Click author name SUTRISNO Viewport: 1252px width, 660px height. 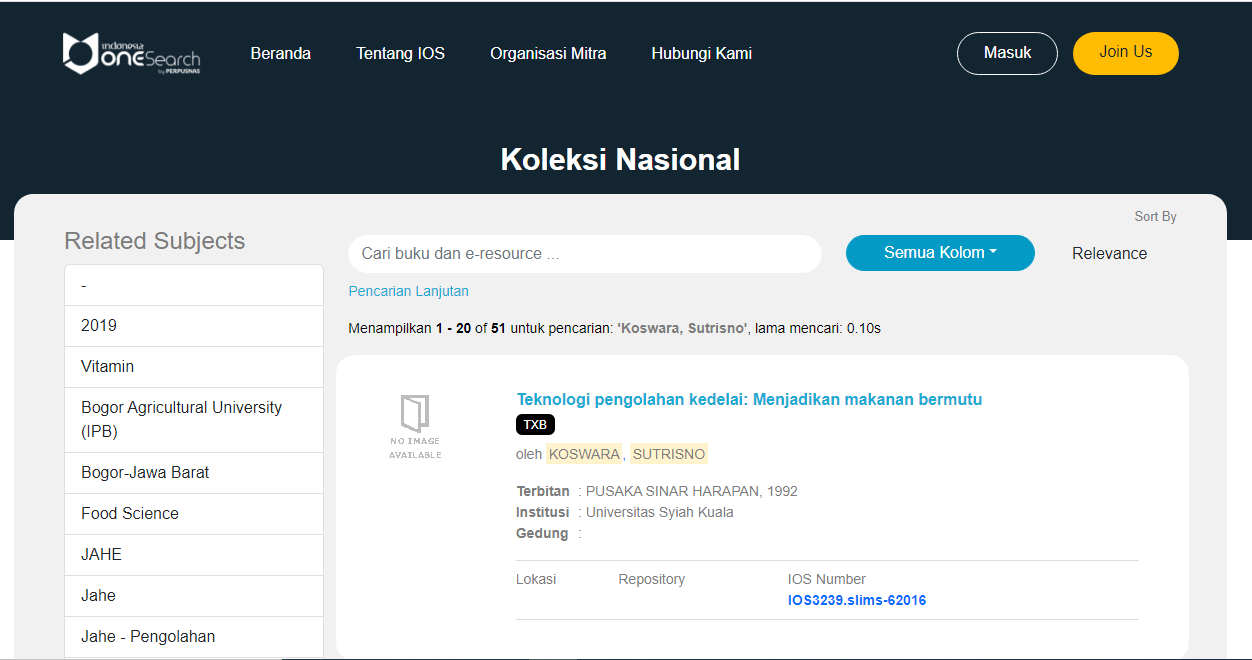point(668,454)
